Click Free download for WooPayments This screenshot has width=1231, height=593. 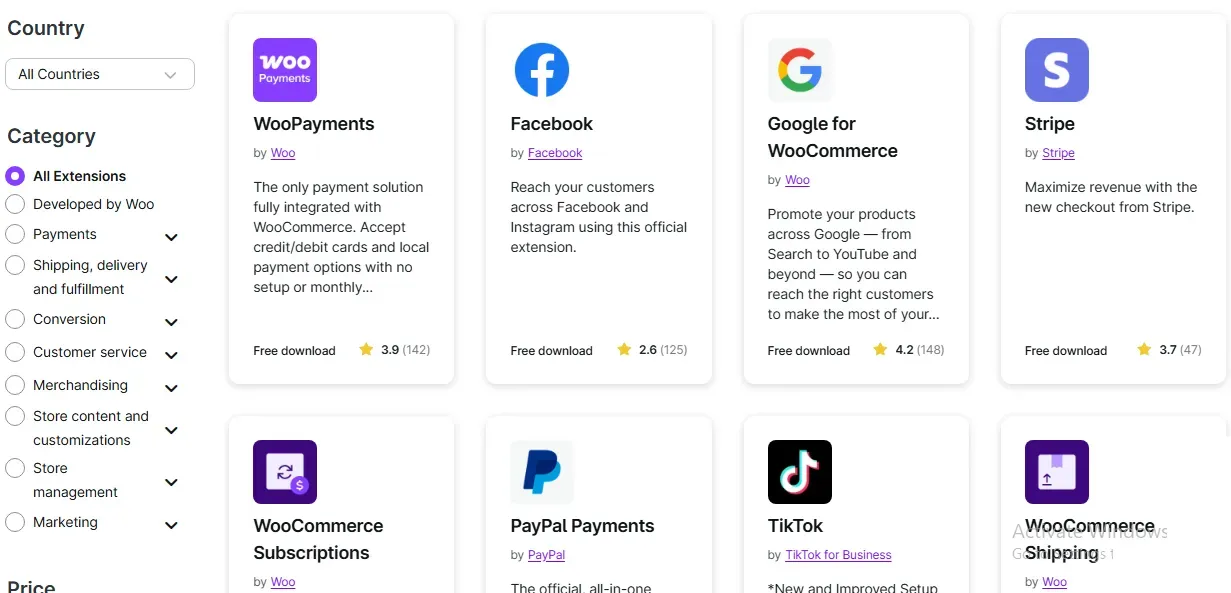[293, 350]
